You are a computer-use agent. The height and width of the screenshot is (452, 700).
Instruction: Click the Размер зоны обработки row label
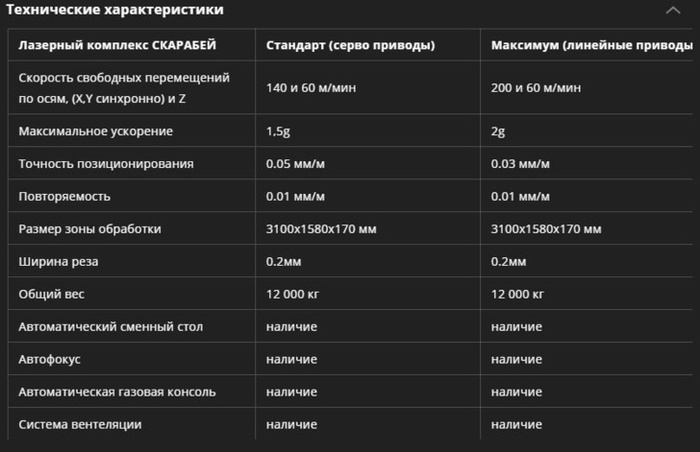(x=90, y=229)
